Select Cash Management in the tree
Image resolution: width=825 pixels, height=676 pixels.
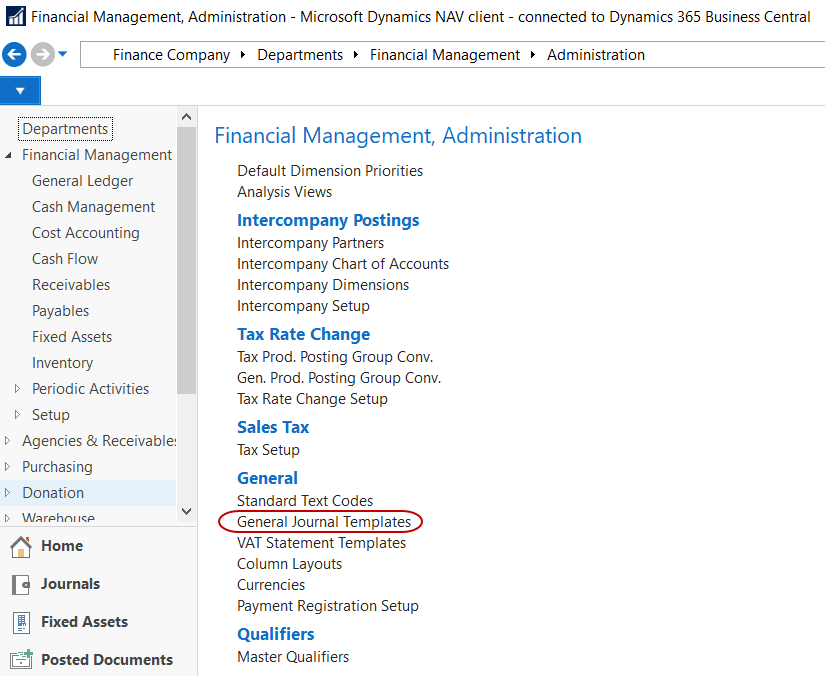pos(93,207)
